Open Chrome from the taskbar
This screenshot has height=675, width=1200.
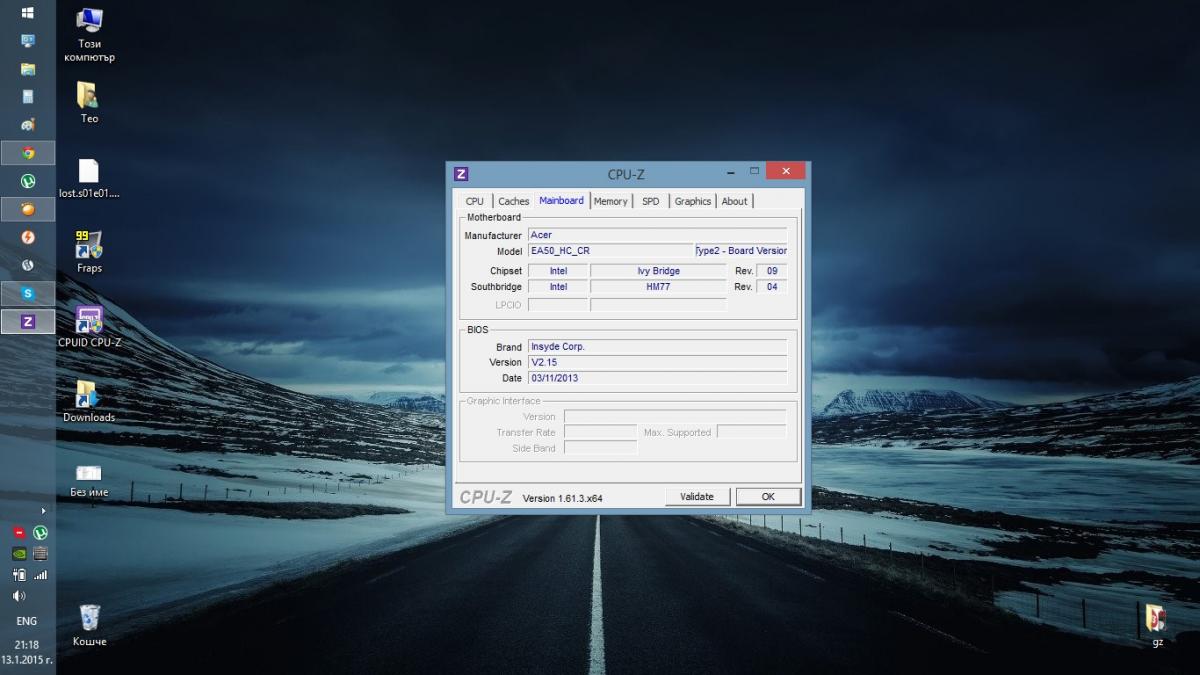pos(28,153)
